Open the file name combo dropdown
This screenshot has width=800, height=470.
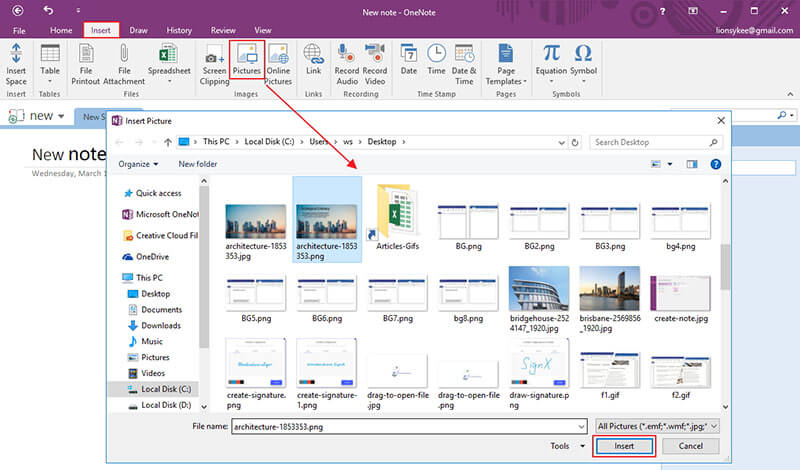[582, 427]
